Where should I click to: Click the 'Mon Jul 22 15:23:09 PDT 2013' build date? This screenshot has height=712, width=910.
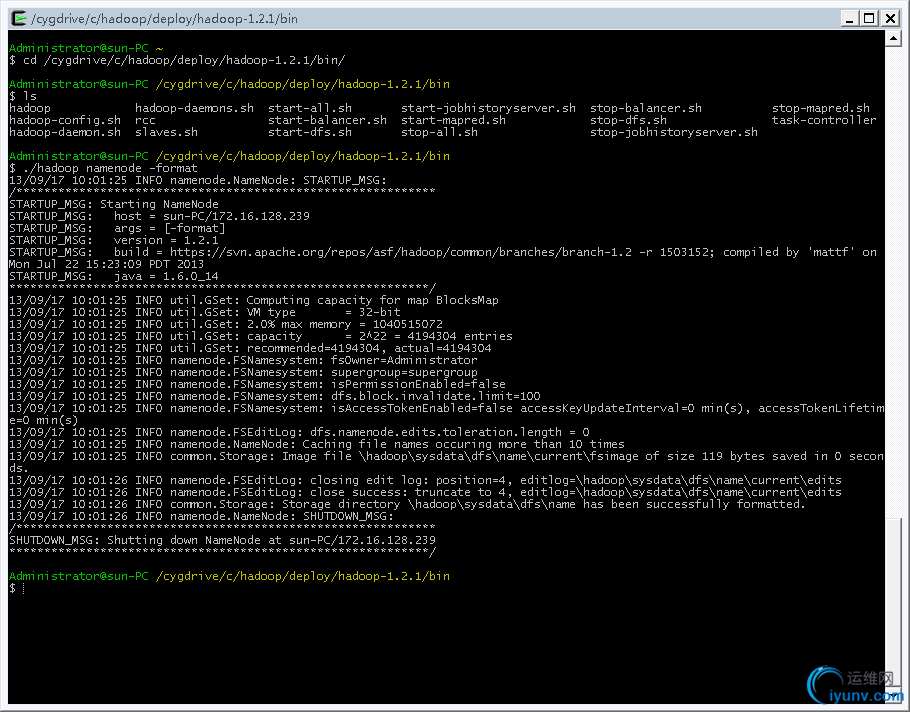pyautogui.click(x=106, y=265)
